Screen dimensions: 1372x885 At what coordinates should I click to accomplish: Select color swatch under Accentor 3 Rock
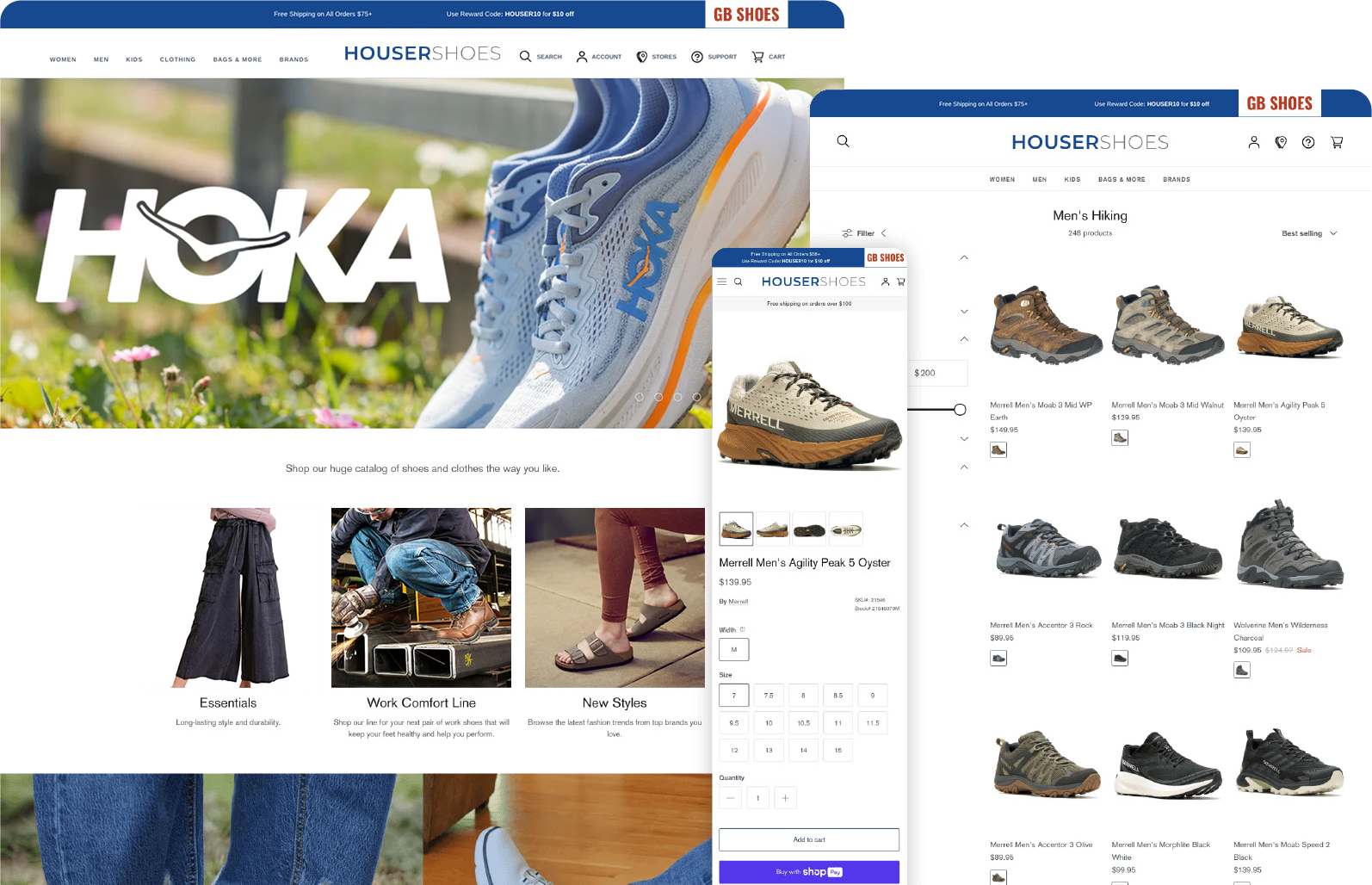[x=998, y=659]
